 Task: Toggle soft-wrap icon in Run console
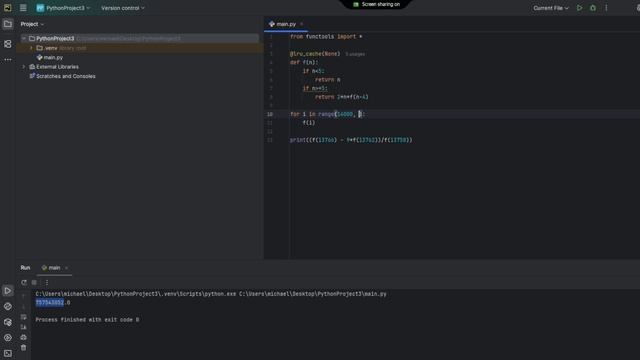tap(24, 317)
